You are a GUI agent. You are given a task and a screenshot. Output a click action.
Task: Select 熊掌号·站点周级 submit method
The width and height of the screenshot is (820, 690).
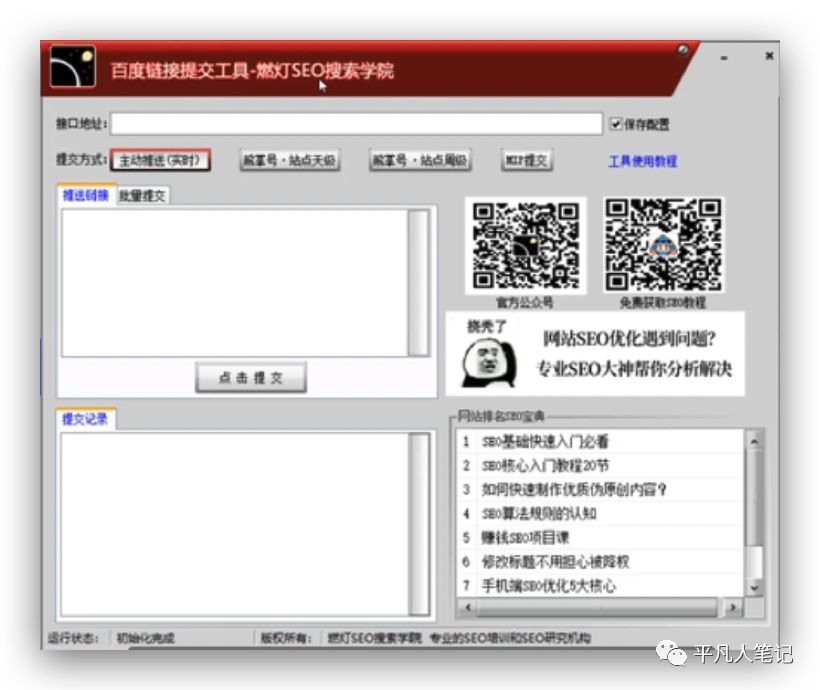coord(420,160)
